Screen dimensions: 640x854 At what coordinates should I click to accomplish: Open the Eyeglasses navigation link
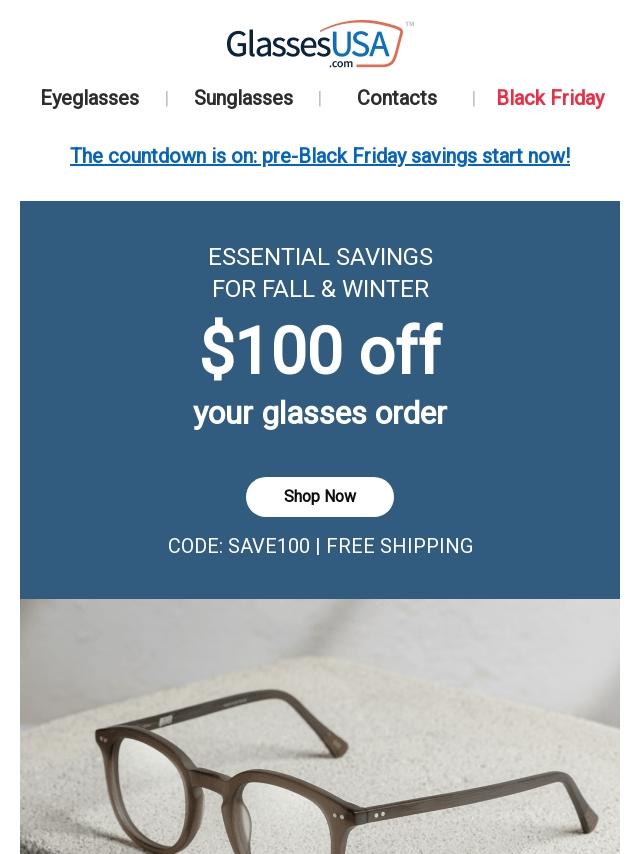coord(90,98)
